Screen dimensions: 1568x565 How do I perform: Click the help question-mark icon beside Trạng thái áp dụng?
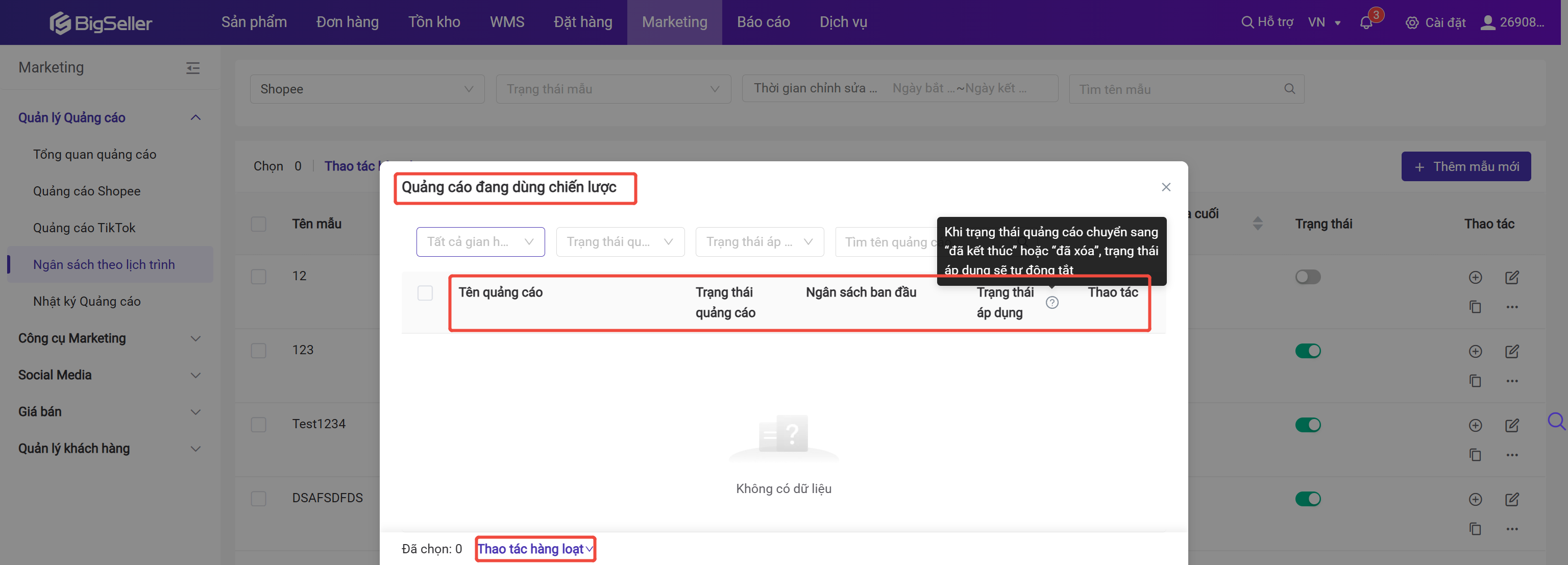click(1052, 303)
